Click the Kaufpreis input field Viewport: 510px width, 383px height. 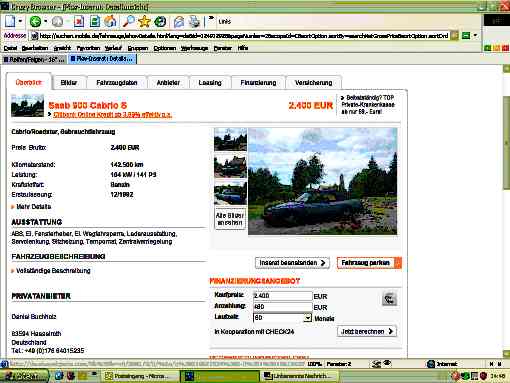click(x=282, y=296)
